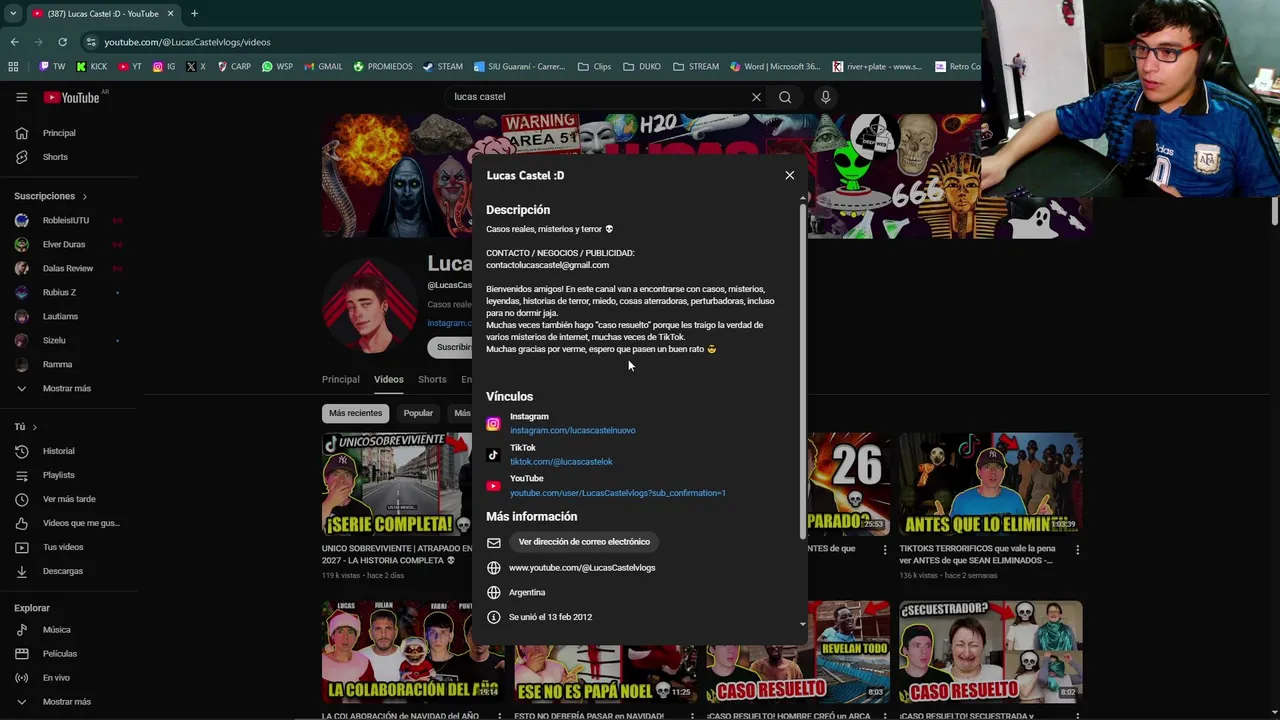Open the KICK bookmark
Image resolution: width=1280 pixels, height=720 pixels.
[91, 67]
